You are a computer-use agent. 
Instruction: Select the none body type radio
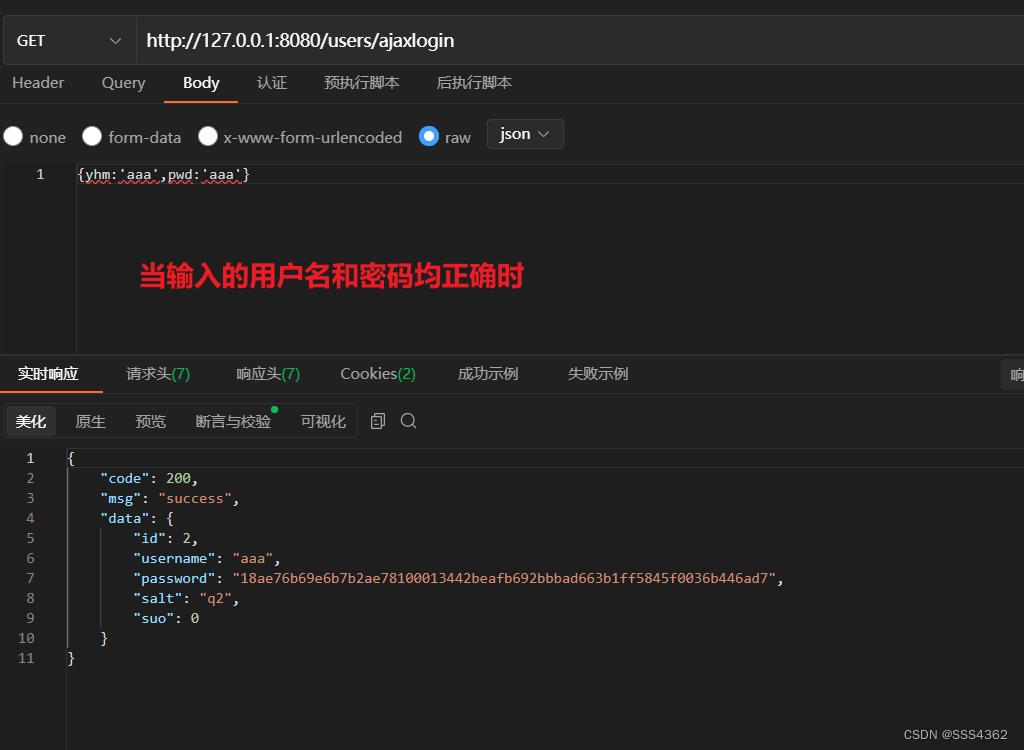coord(13,137)
